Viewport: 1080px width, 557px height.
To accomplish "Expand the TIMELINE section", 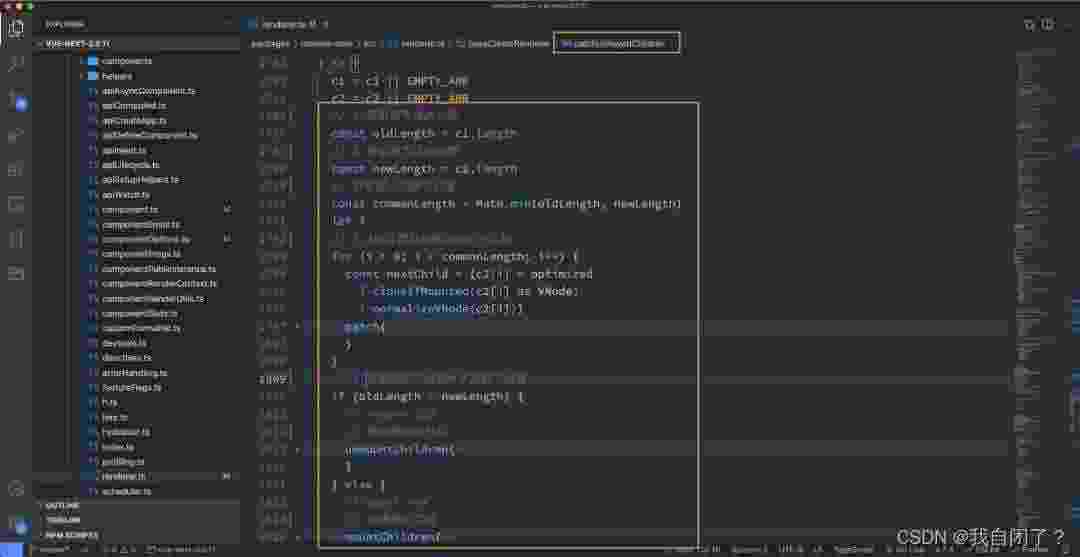I will [136, 520].
